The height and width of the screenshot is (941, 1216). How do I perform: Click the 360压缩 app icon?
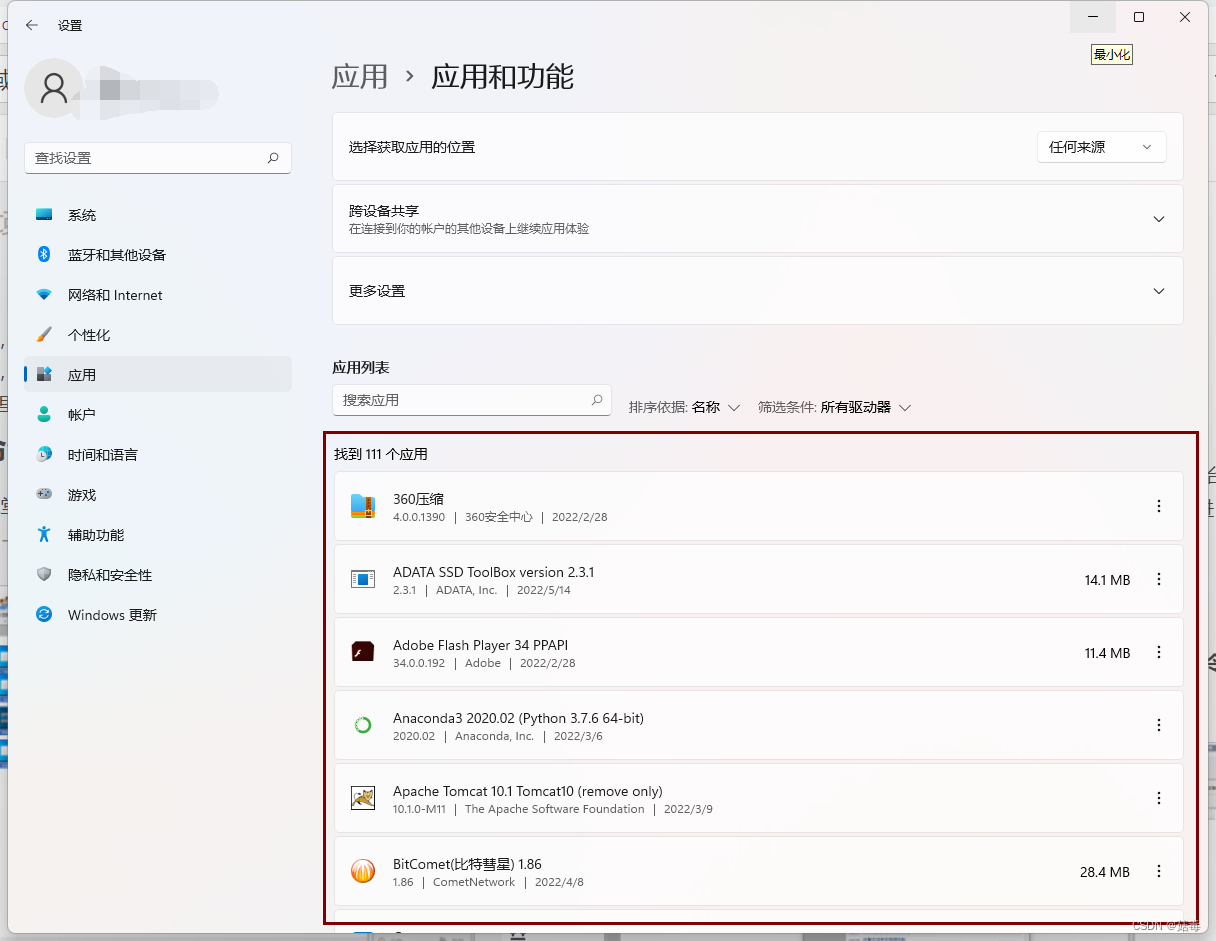[x=363, y=506]
